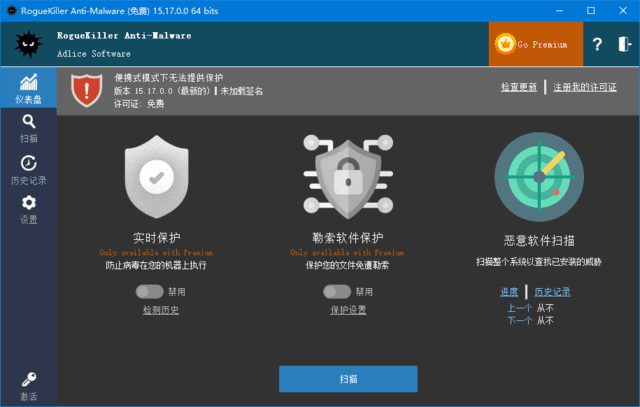The image size is (640, 407).
Task: Click the ransomware protection padlock shield icon
Action: point(348,177)
